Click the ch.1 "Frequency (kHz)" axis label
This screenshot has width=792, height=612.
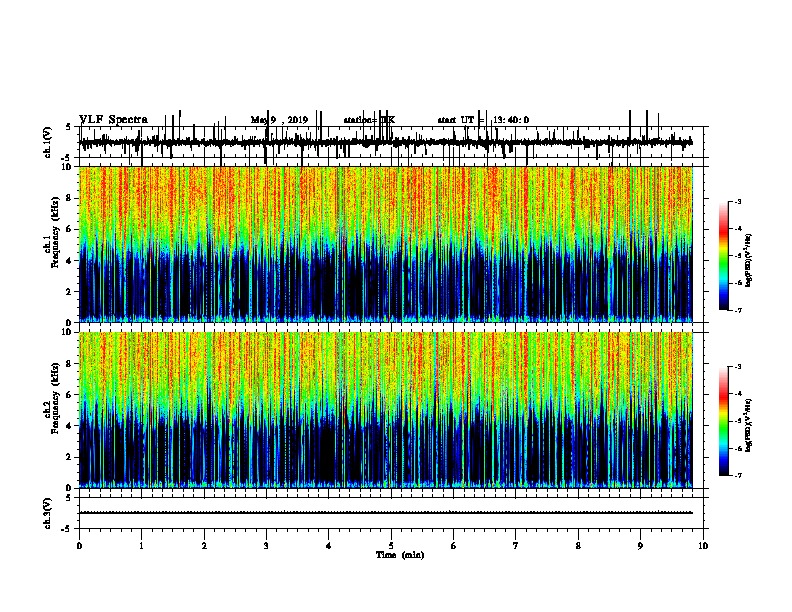(55, 232)
